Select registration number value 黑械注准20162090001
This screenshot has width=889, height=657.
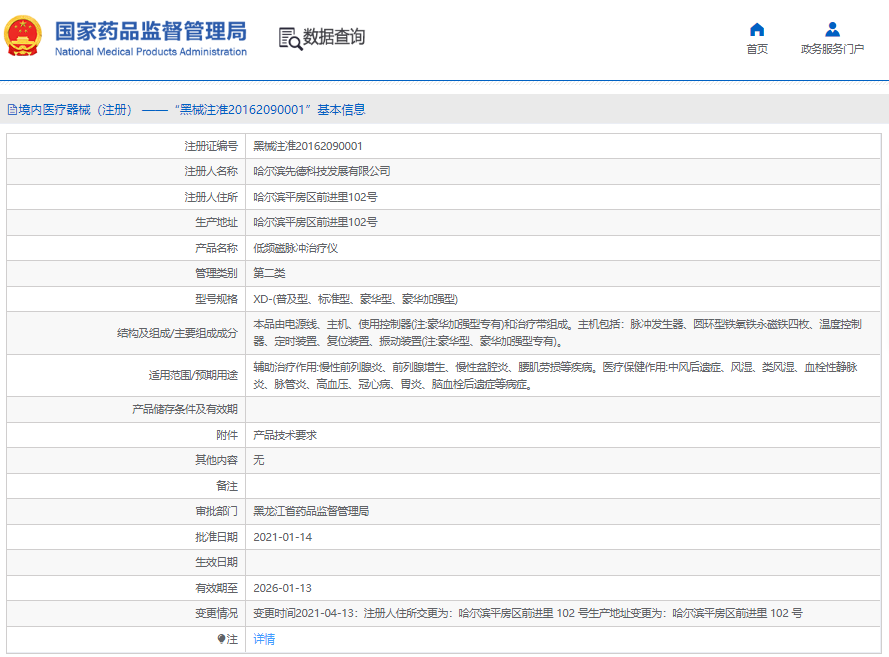[x=308, y=146]
